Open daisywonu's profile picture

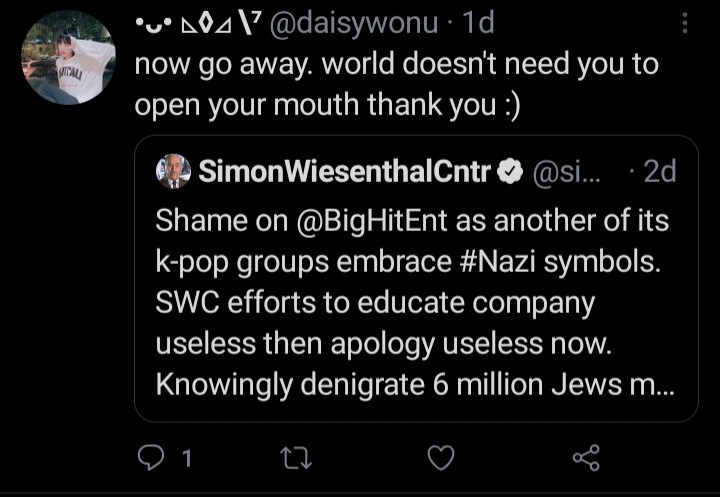[x=67, y=57]
